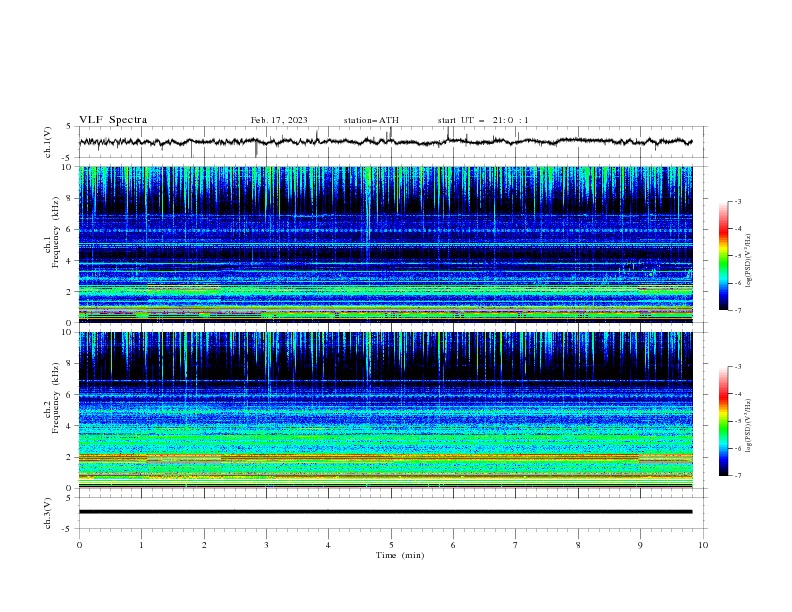Click the ch.3 flat voltage trace

385,512
